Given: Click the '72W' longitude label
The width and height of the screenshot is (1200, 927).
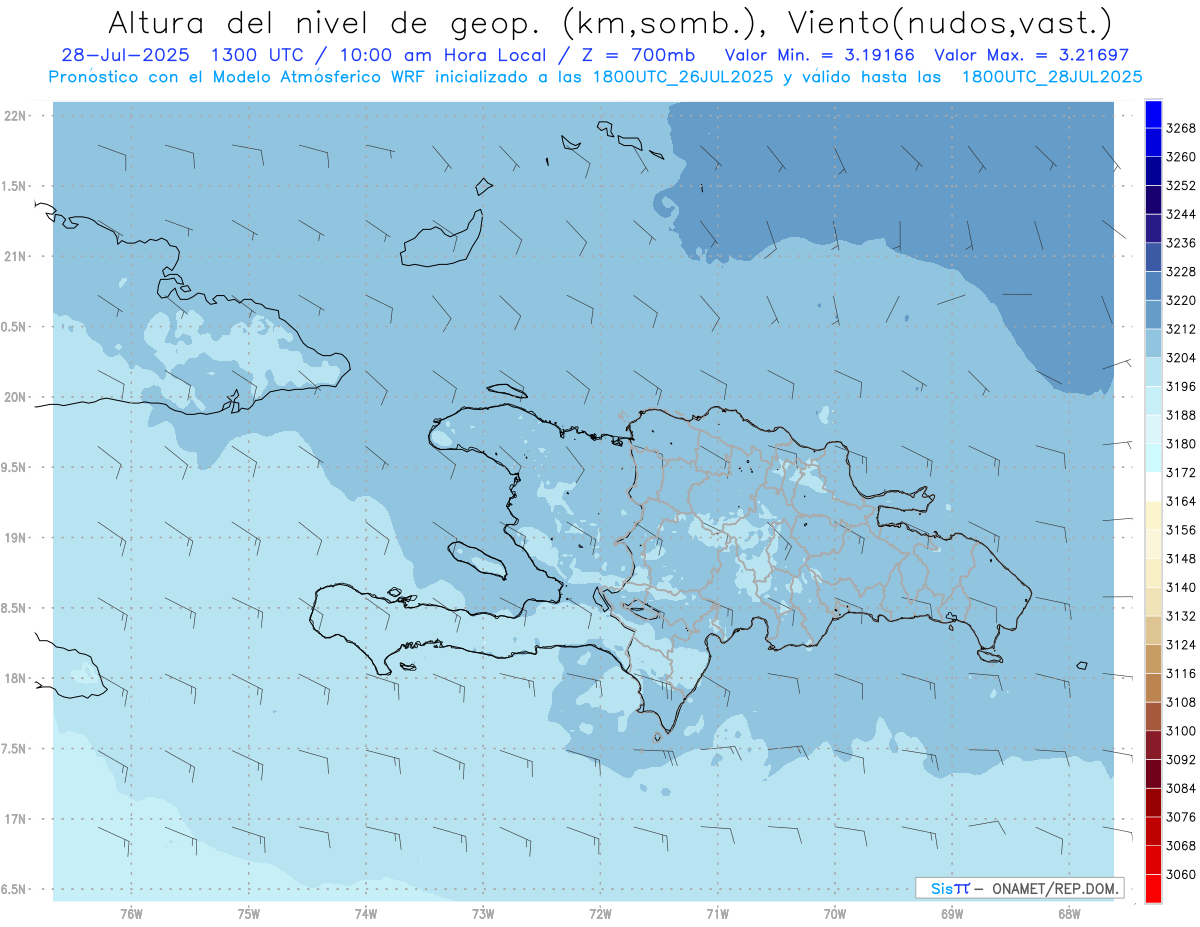Looking at the screenshot, I should coord(600,914).
